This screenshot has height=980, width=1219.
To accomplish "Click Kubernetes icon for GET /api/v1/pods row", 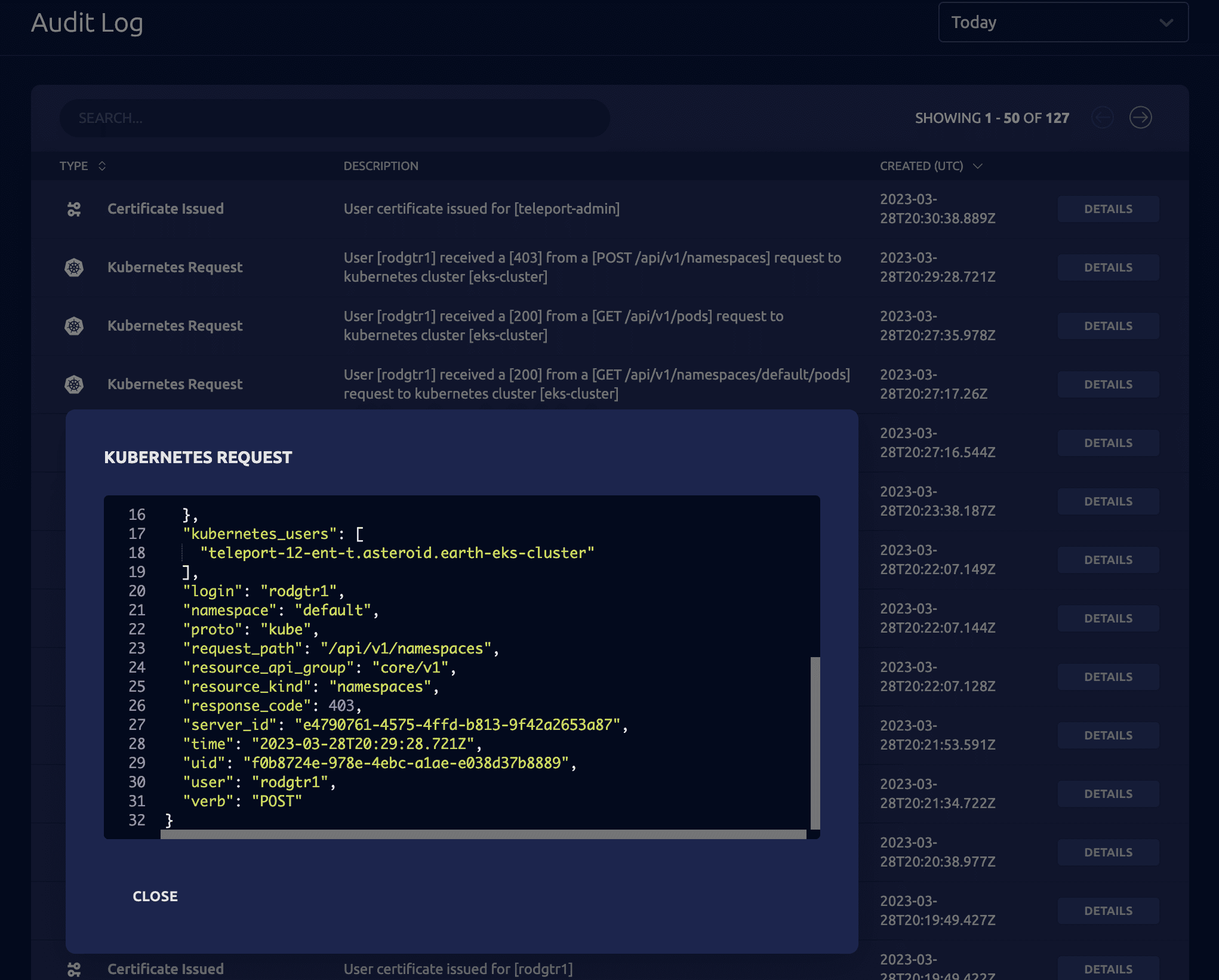I will [x=74, y=326].
